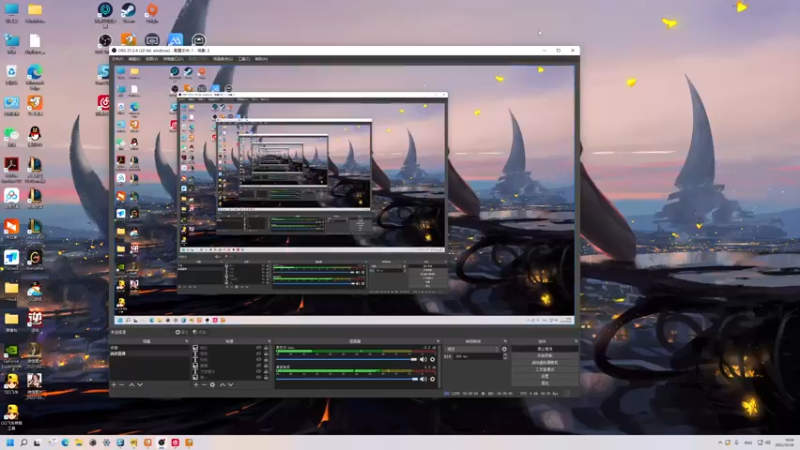This screenshot has height=450, width=800.
Task: Open the Windows Start menu
Action: [x=10, y=442]
